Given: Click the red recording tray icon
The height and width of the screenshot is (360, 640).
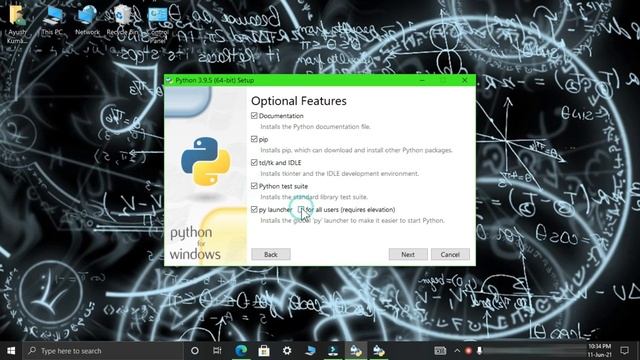Looking at the screenshot, I should 468,351.
